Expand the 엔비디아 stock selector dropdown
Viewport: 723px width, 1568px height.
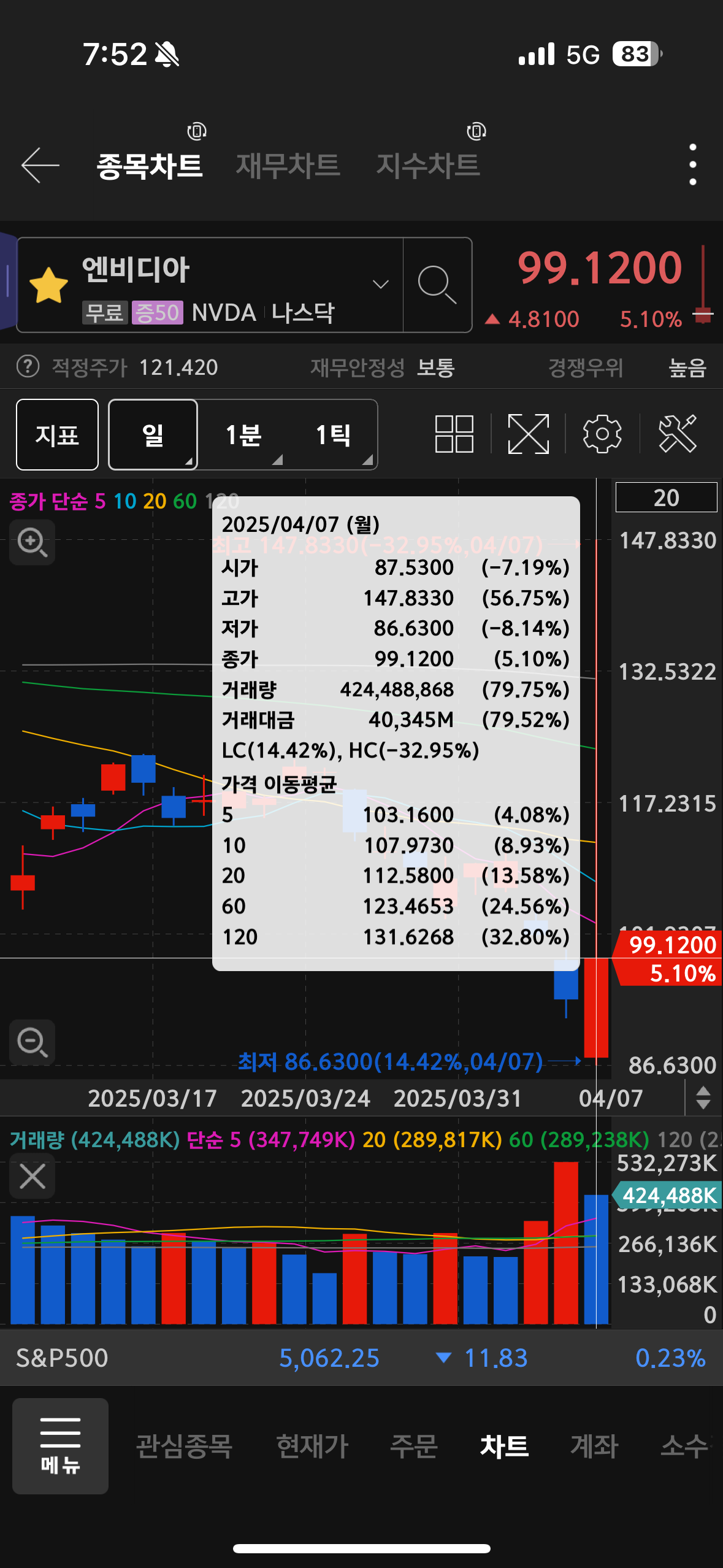tap(381, 284)
